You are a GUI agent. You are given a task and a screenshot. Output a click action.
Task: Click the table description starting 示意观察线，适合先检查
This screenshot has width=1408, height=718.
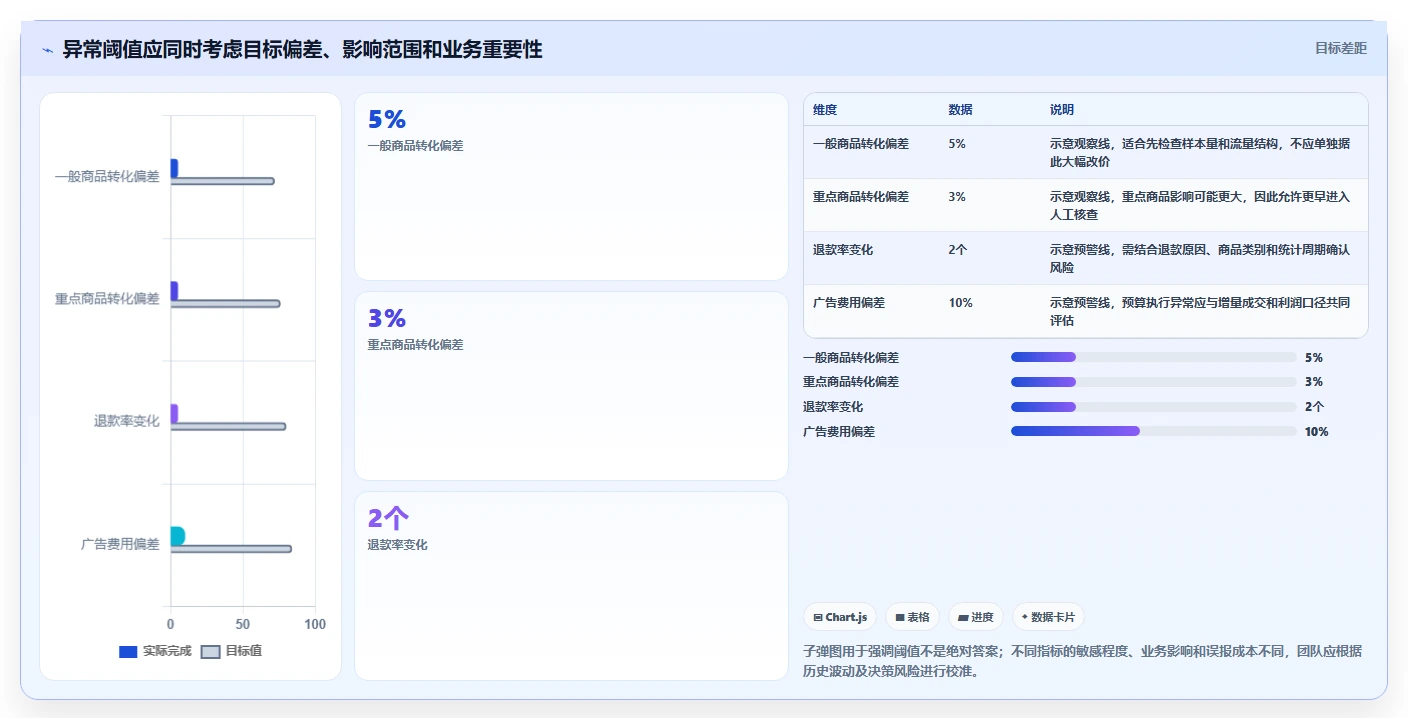1200,153
